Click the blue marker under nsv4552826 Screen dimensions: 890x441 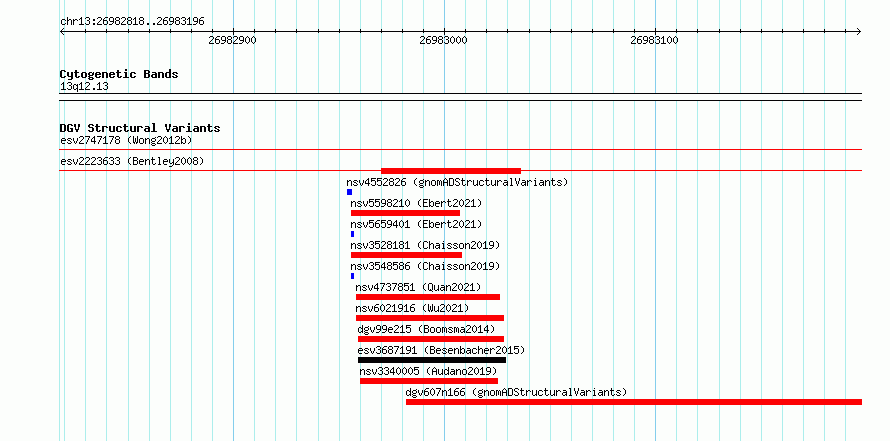pos(350,192)
